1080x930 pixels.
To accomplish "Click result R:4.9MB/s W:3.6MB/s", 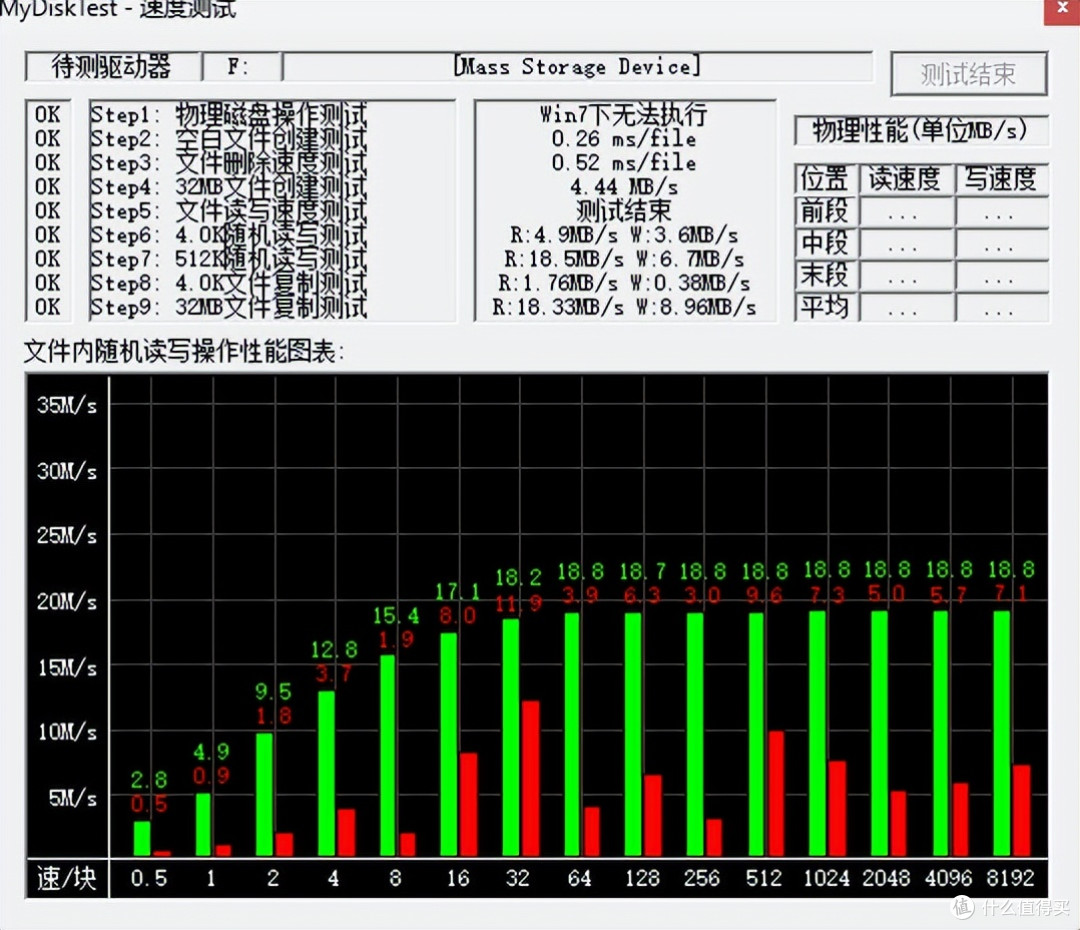I will (x=623, y=235).
